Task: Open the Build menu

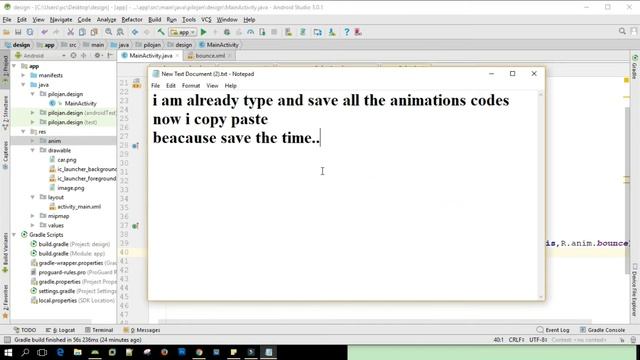Action: pyautogui.click(x=154, y=20)
